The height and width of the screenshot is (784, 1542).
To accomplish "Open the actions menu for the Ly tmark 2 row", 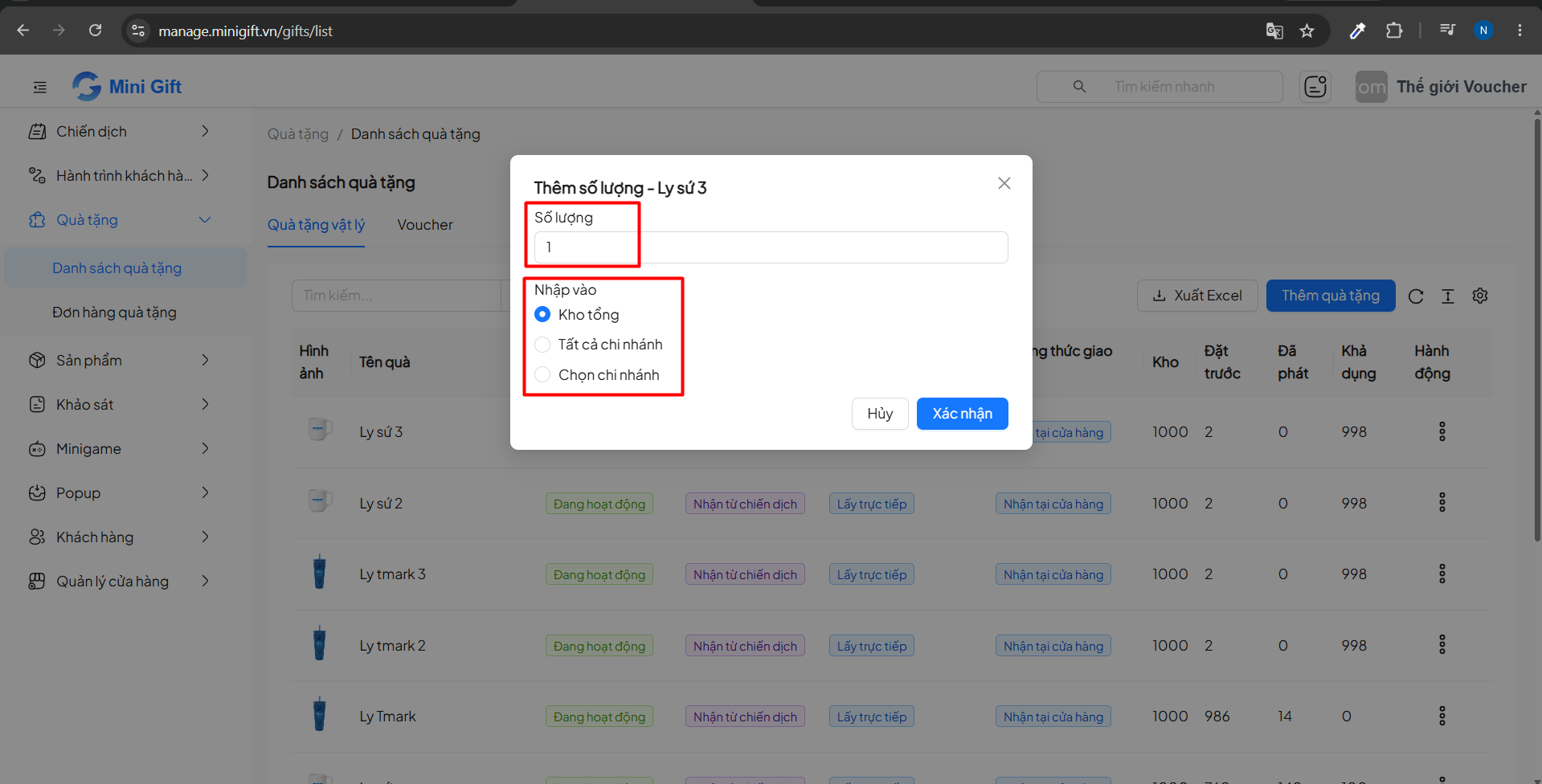I will 1442,645.
